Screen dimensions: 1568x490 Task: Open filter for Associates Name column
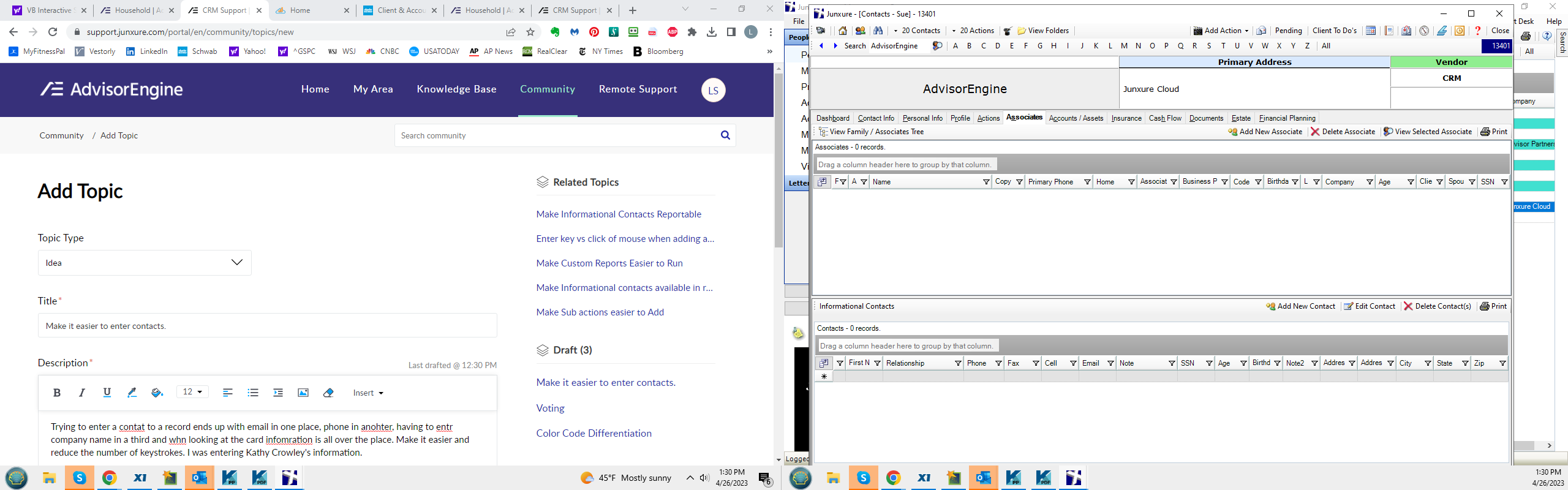[986, 182]
